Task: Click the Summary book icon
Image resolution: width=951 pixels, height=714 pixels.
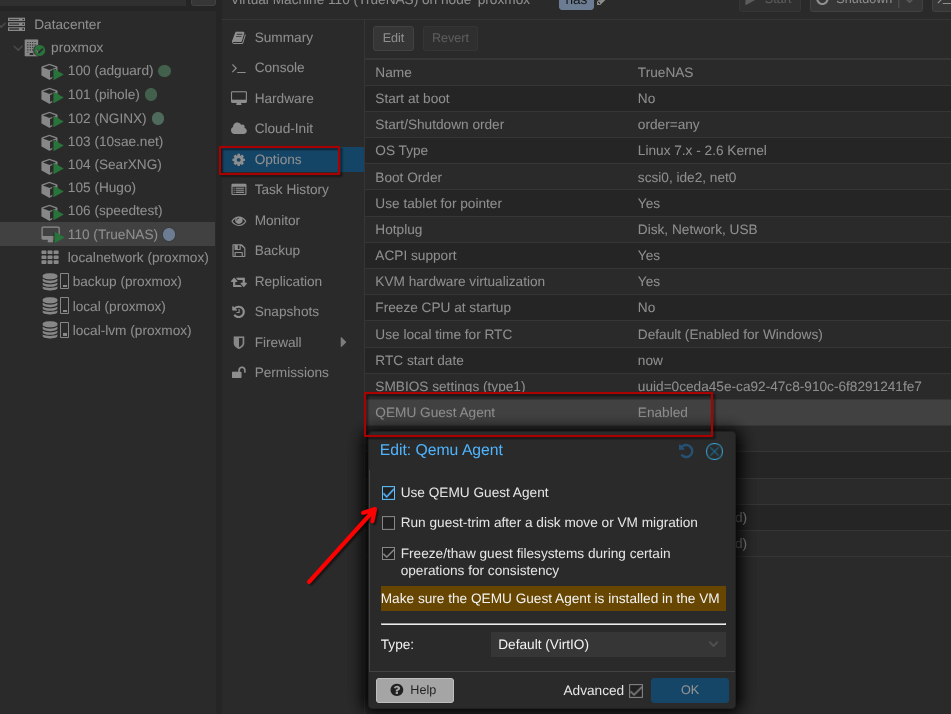Action: (239, 38)
